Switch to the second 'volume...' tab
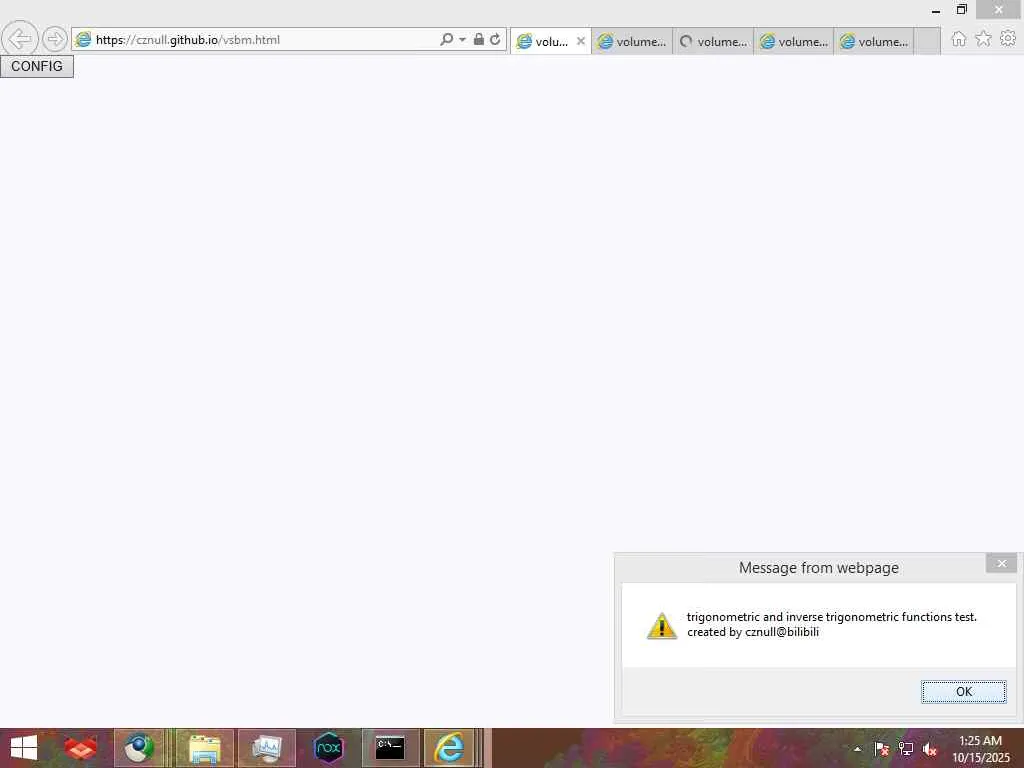1024x768 pixels. [632, 41]
